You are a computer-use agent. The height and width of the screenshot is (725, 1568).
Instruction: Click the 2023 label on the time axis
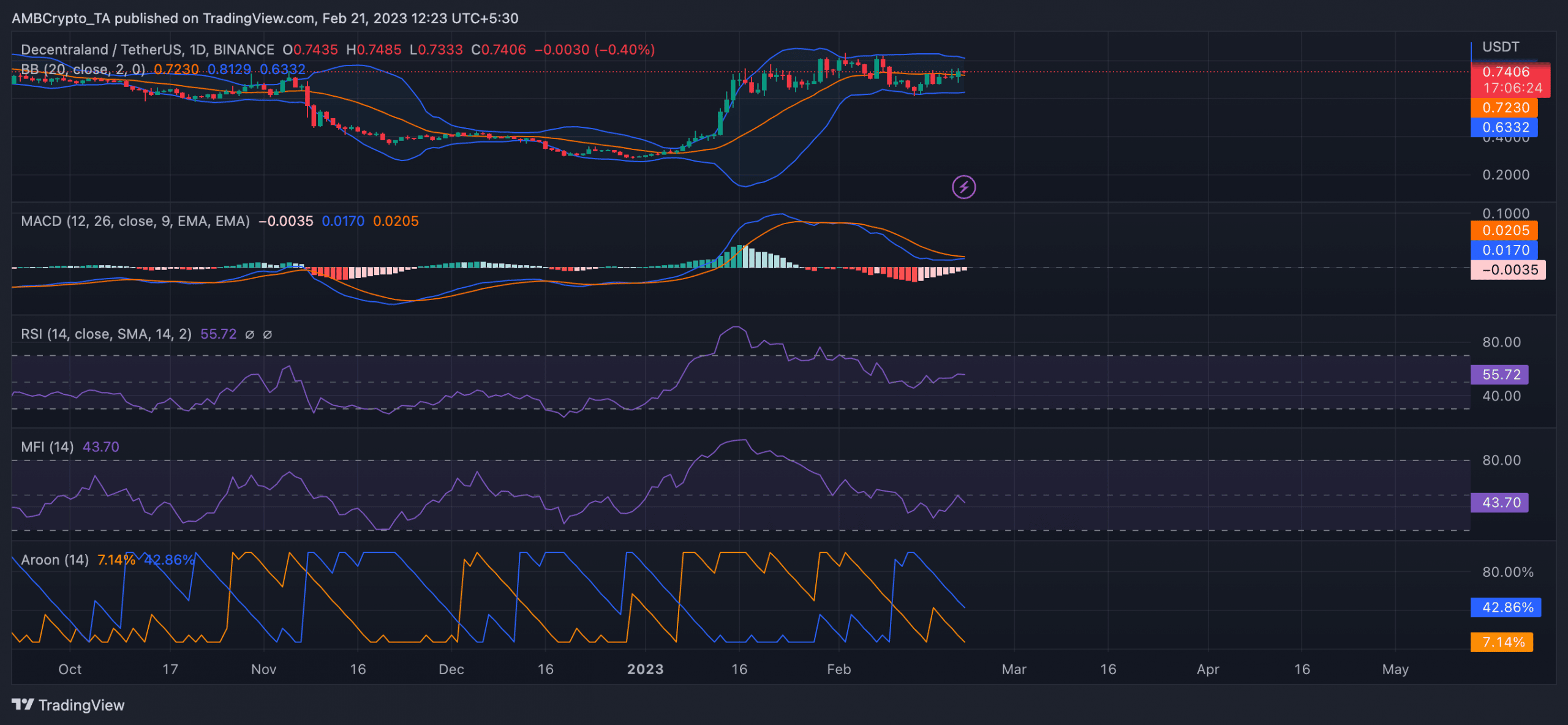coord(646,669)
